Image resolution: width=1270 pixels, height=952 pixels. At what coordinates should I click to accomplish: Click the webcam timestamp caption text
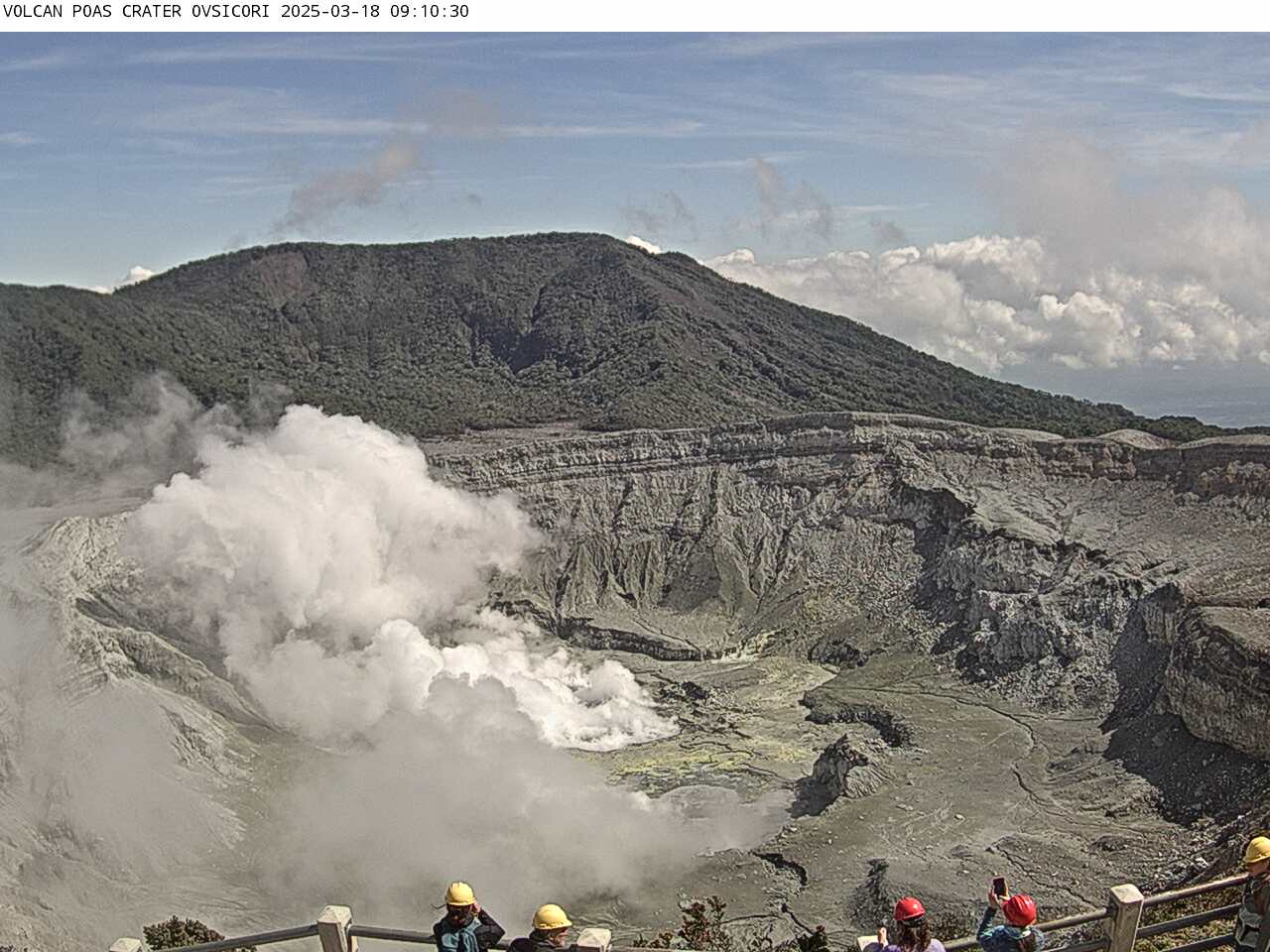click(236, 12)
